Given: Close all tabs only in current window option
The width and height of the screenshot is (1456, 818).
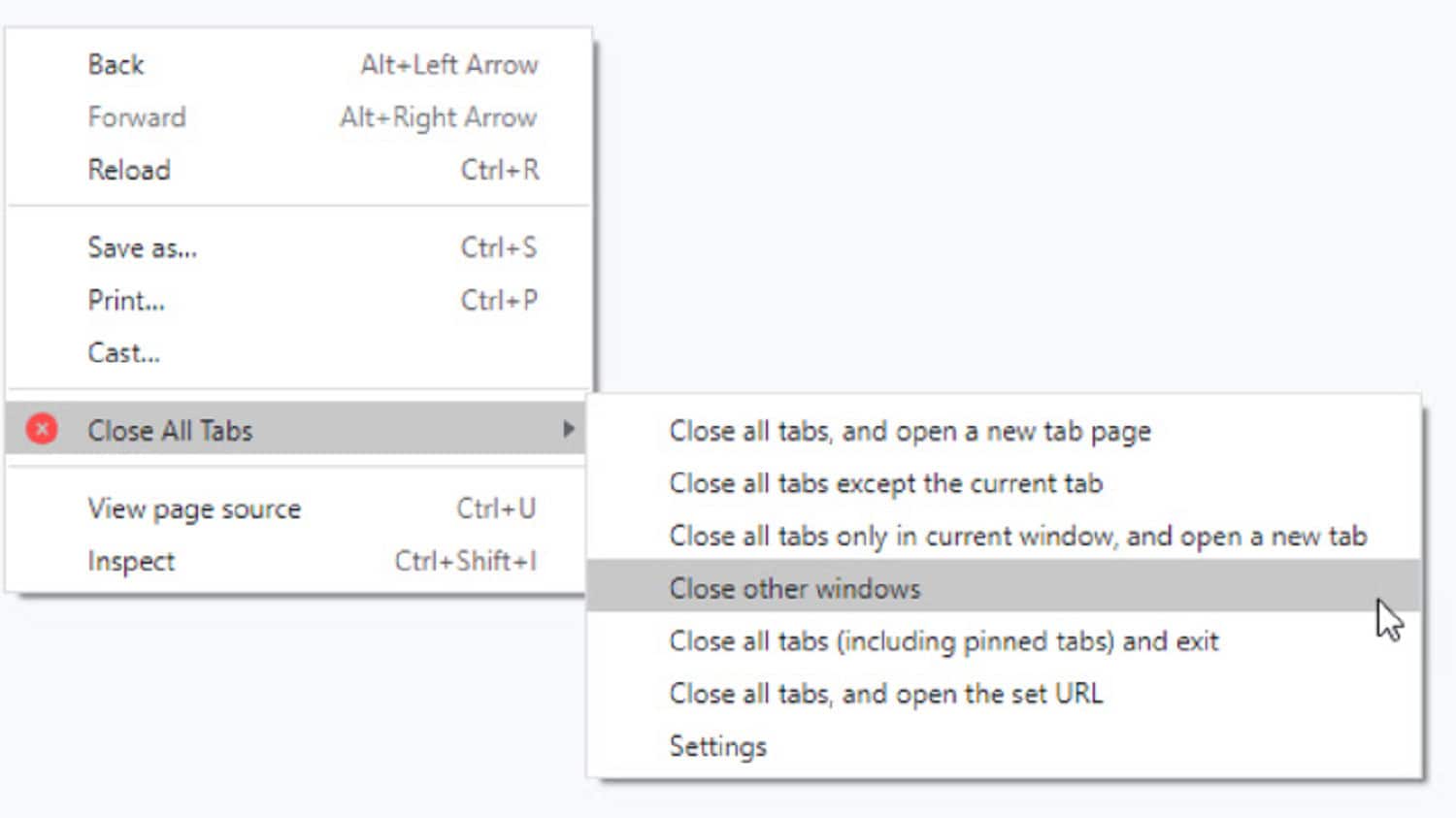Looking at the screenshot, I should click(1017, 536).
